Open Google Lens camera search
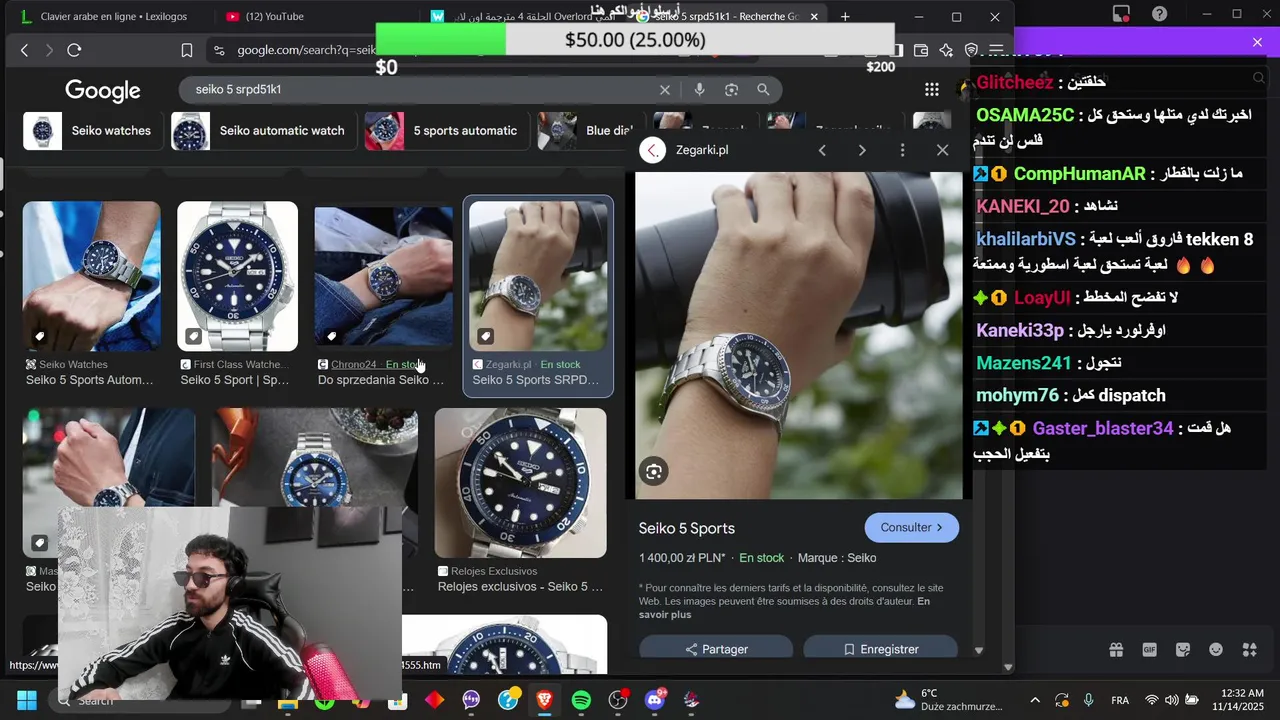 (731, 90)
